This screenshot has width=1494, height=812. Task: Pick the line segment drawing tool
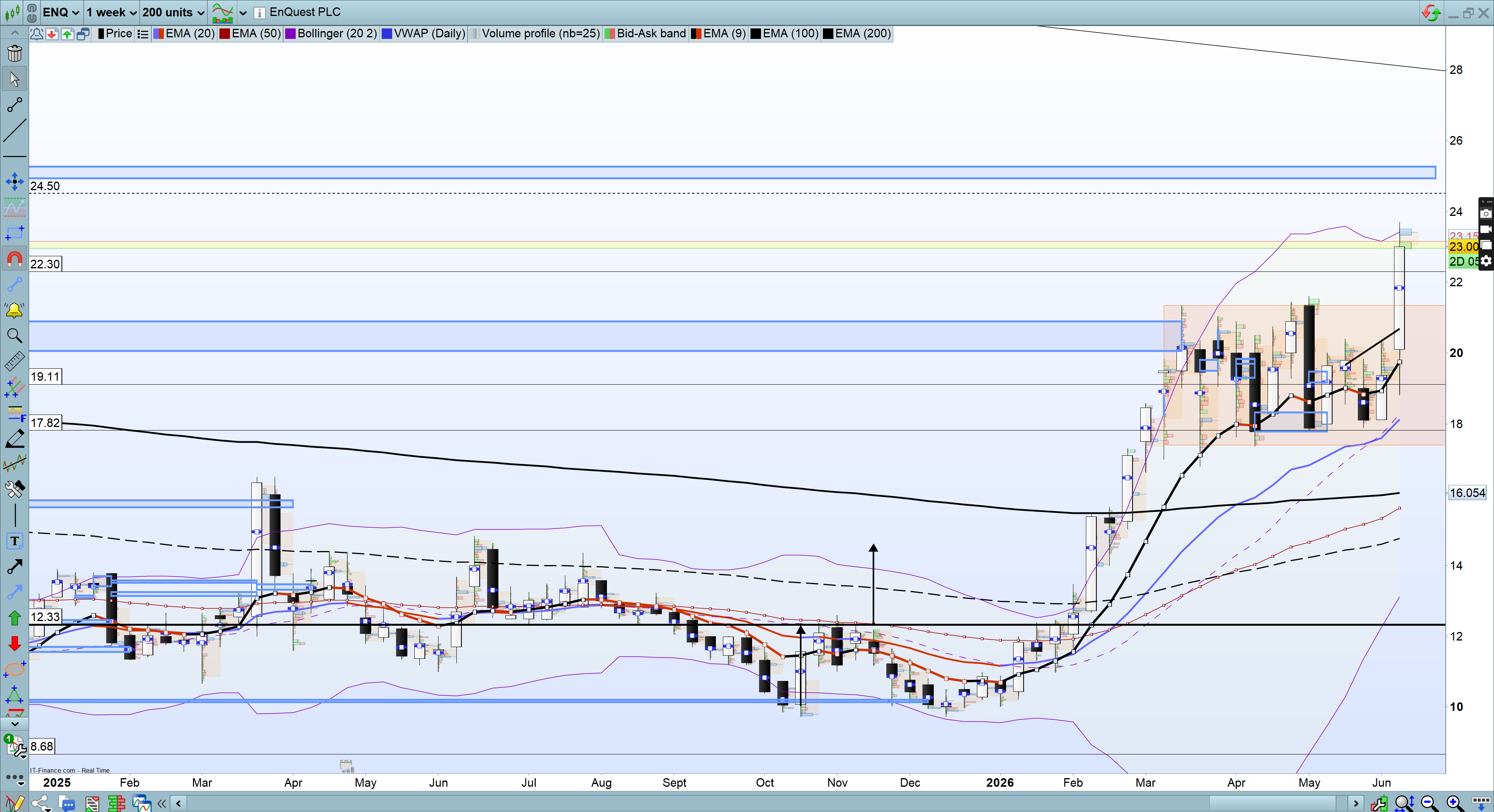click(14, 104)
